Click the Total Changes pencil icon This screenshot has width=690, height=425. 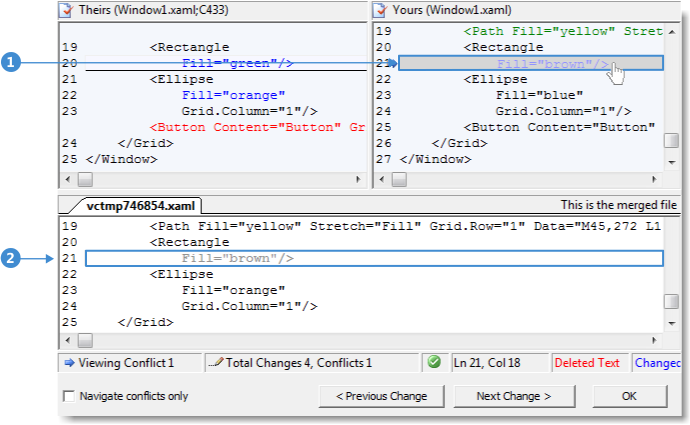(216, 363)
